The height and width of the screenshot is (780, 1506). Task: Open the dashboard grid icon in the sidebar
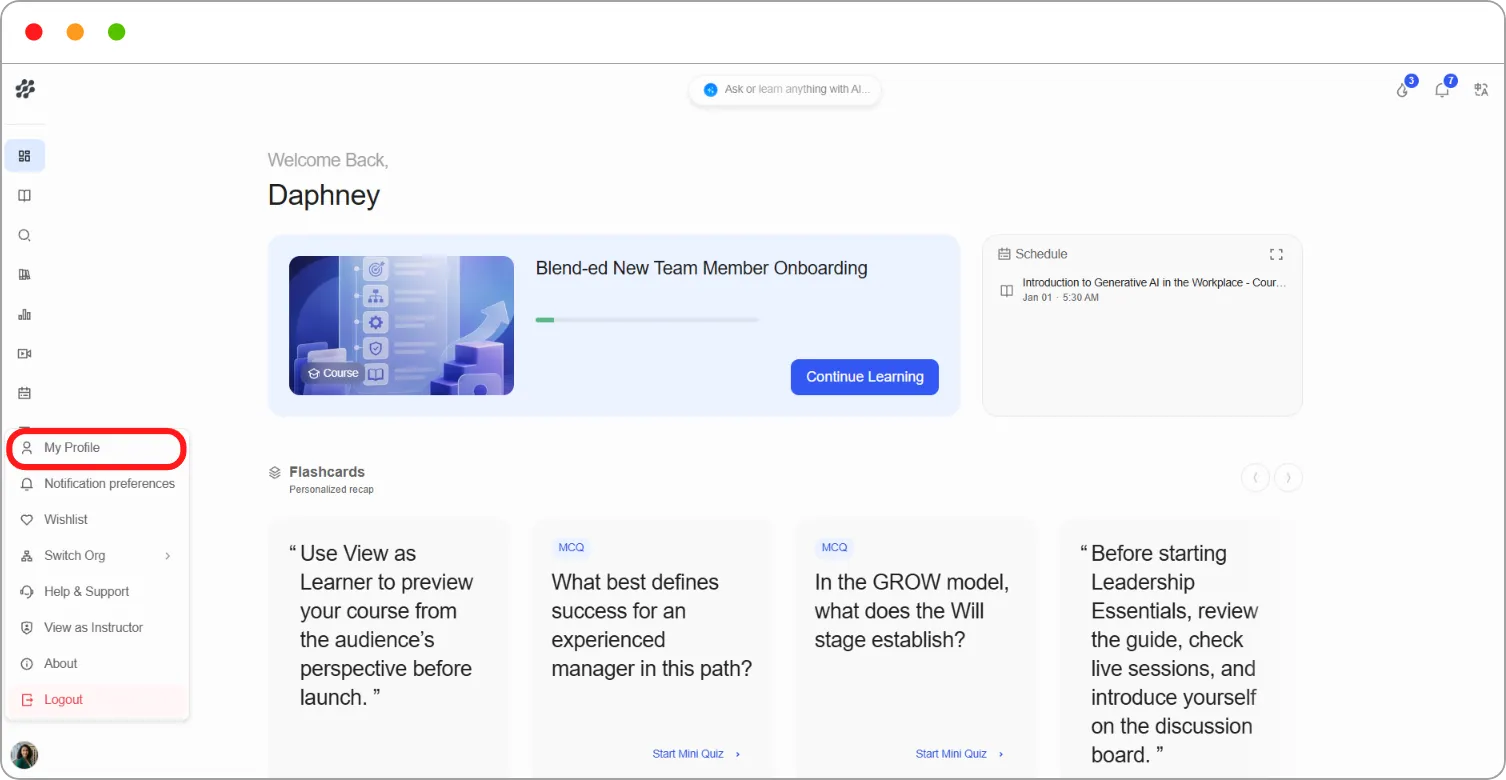pyautogui.click(x=25, y=156)
